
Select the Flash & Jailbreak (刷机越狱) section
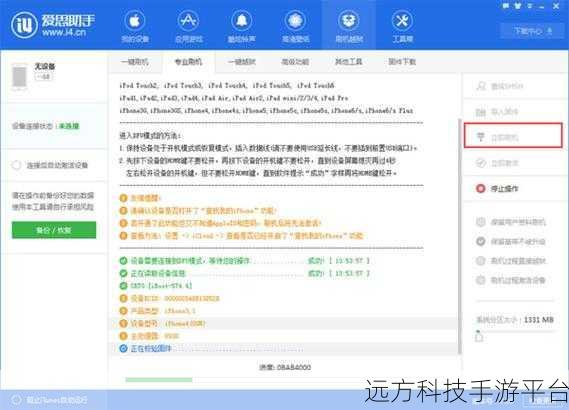[349, 26]
